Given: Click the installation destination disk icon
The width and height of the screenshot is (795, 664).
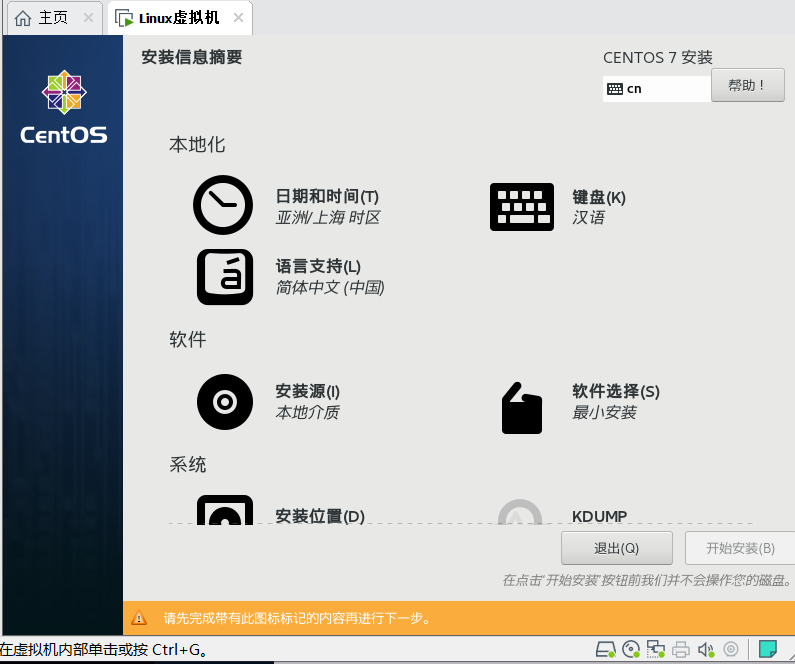Looking at the screenshot, I should click(x=224, y=511).
